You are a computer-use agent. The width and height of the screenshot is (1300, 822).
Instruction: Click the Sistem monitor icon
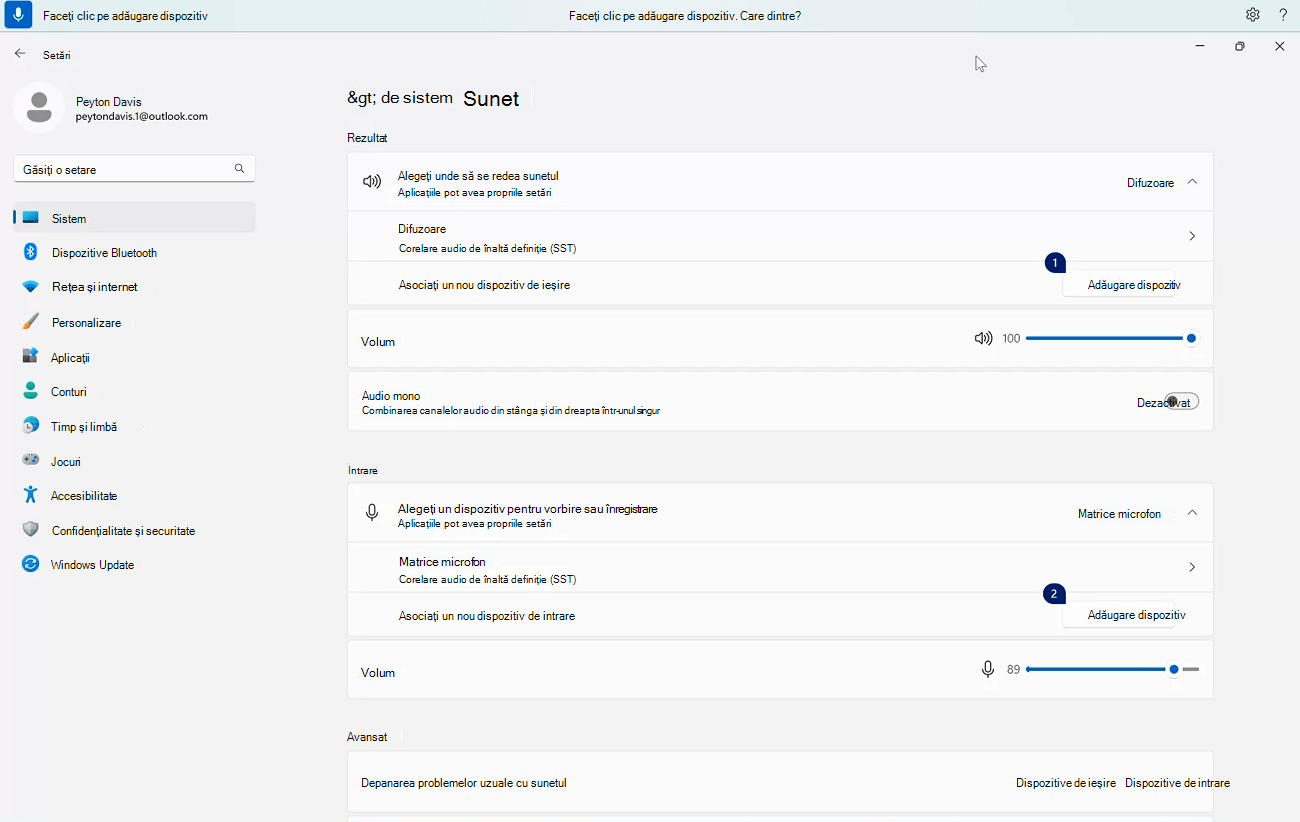point(30,218)
